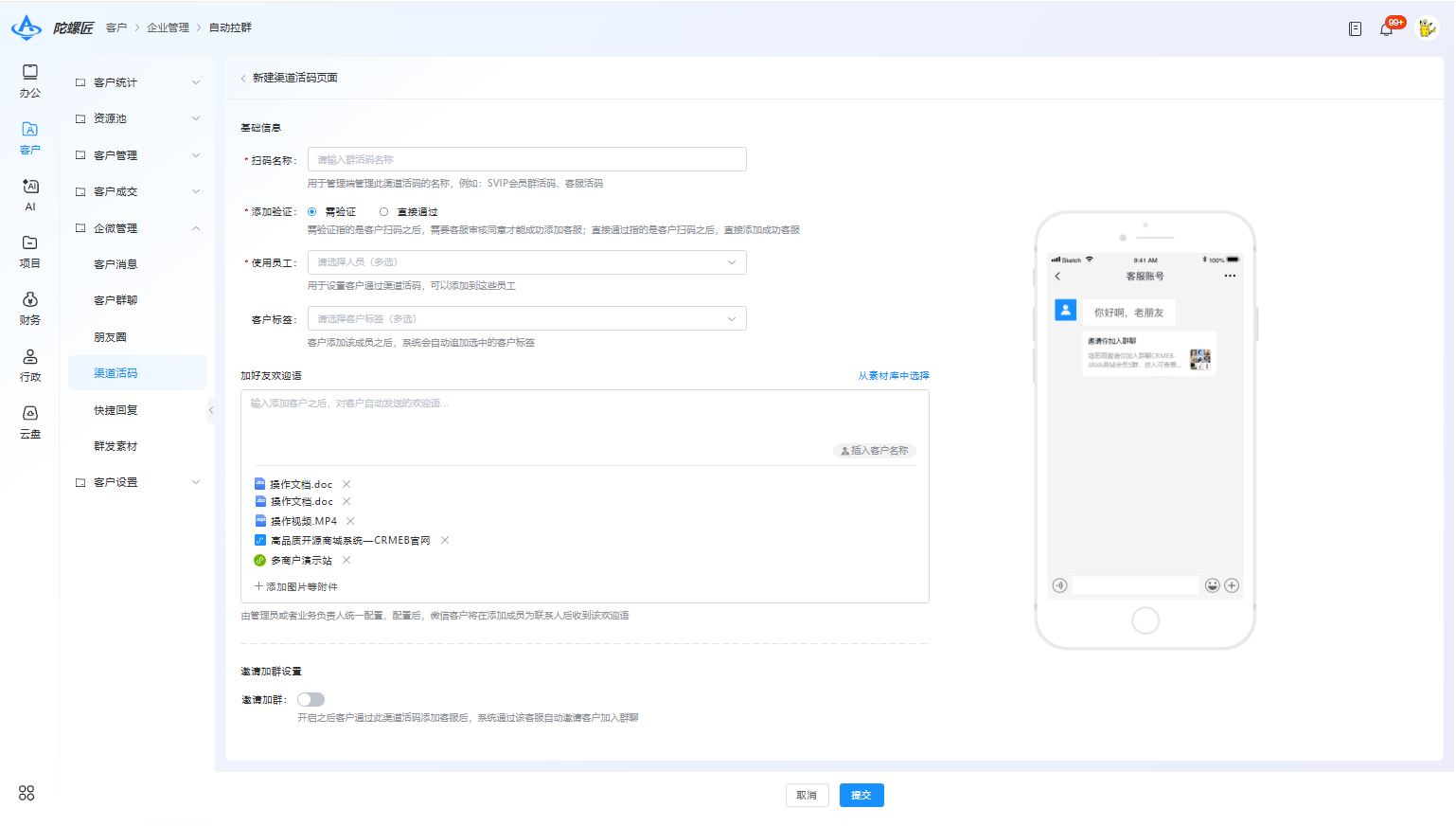
Task: Expand the 客户统计 menu group
Action: [137, 82]
